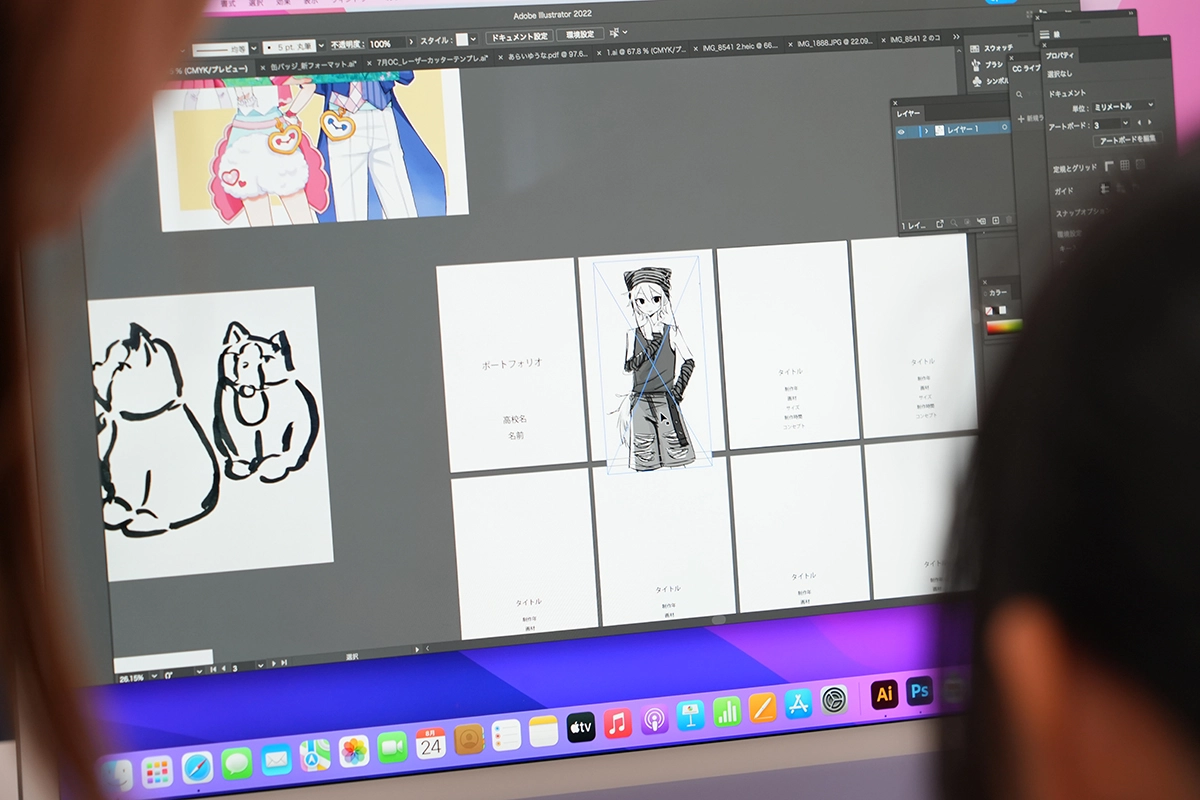Screen dimensions: 1200x800
Task: Open Photoshop from the Dock
Action: tap(920, 691)
